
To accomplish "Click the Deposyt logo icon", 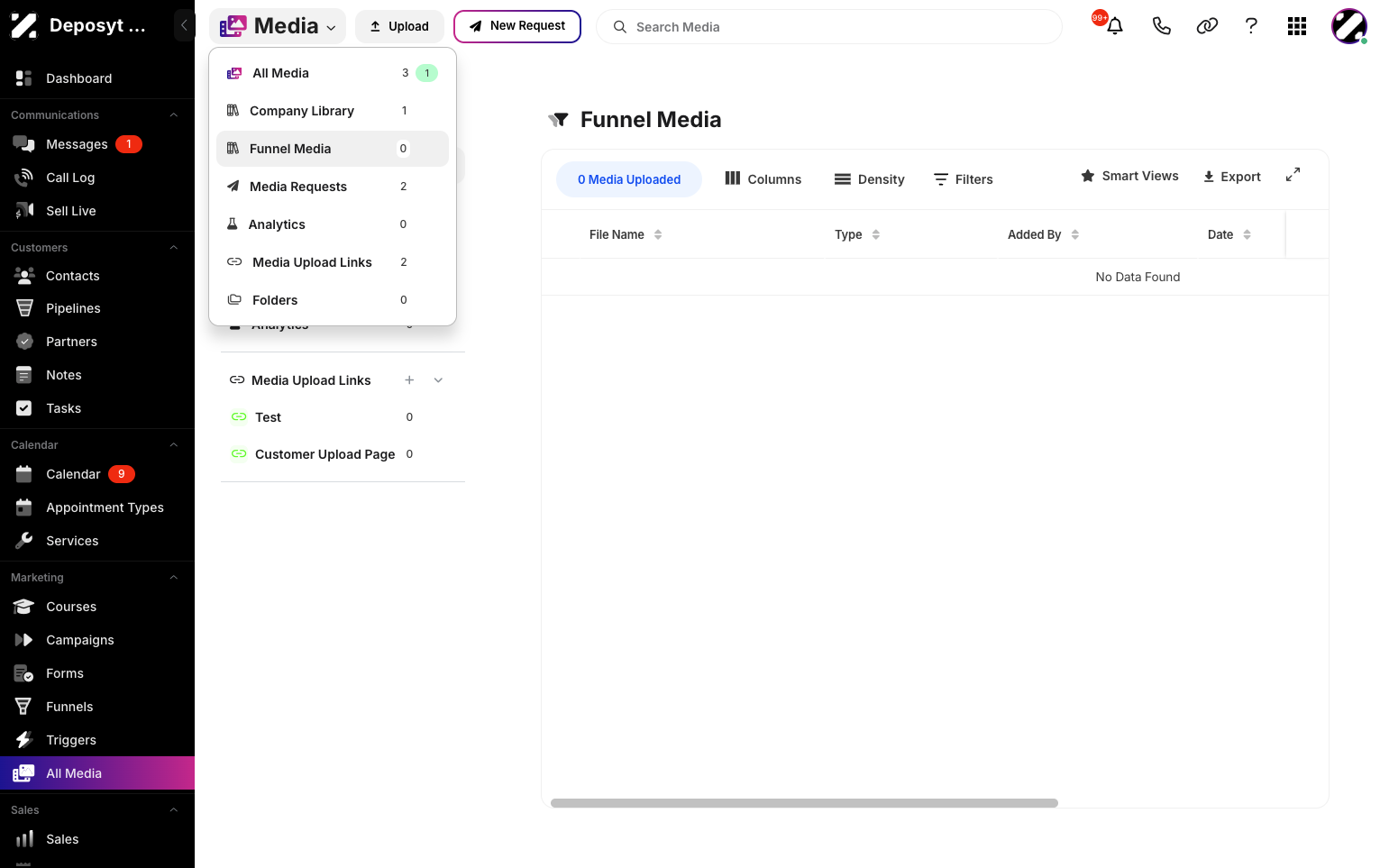I will pos(23,25).
